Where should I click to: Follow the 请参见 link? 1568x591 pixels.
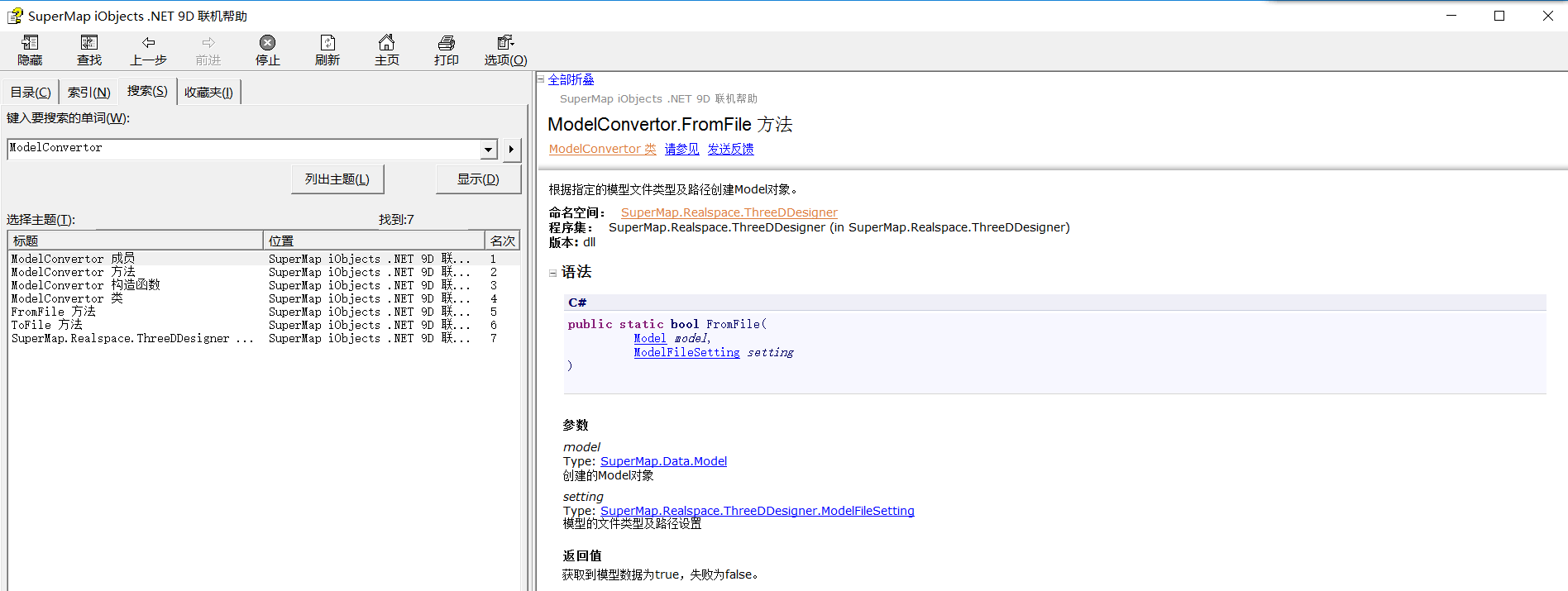pyautogui.click(x=681, y=149)
